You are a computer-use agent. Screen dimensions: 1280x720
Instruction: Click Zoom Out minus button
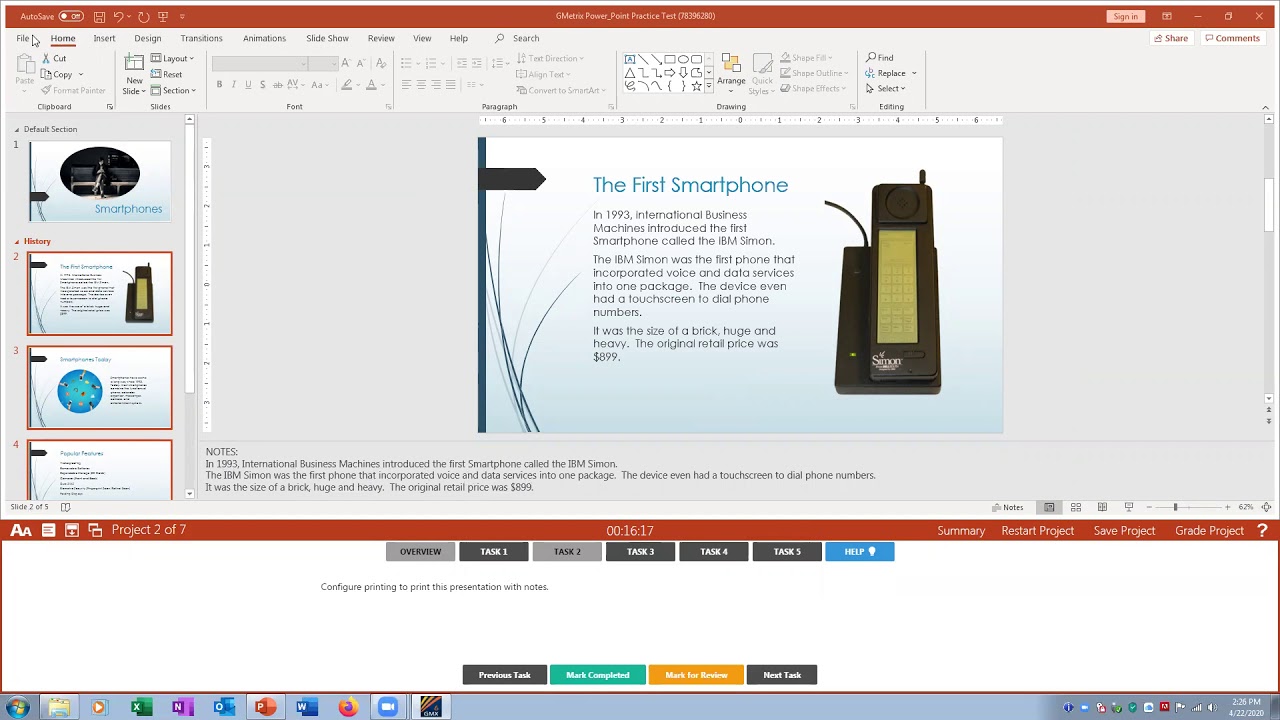click(1149, 507)
